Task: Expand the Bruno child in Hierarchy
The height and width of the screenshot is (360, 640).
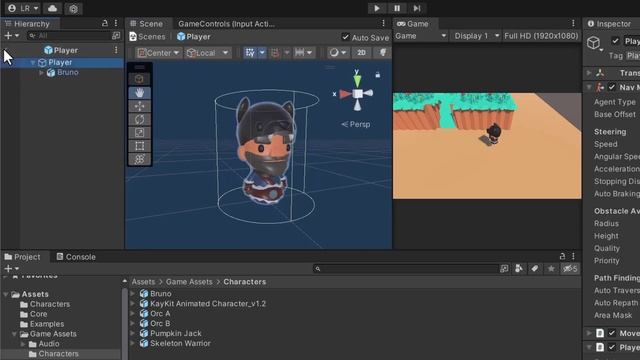Action: [41, 73]
